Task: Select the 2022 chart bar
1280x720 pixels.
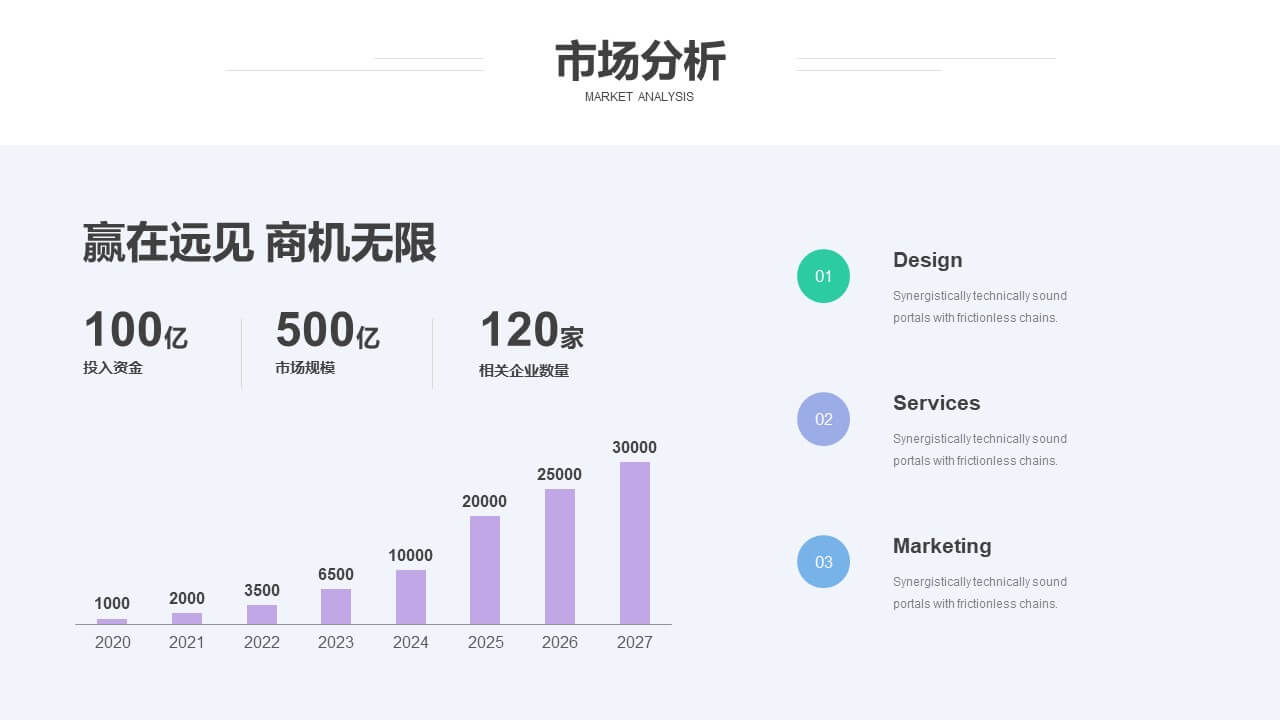Action: (x=262, y=614)
